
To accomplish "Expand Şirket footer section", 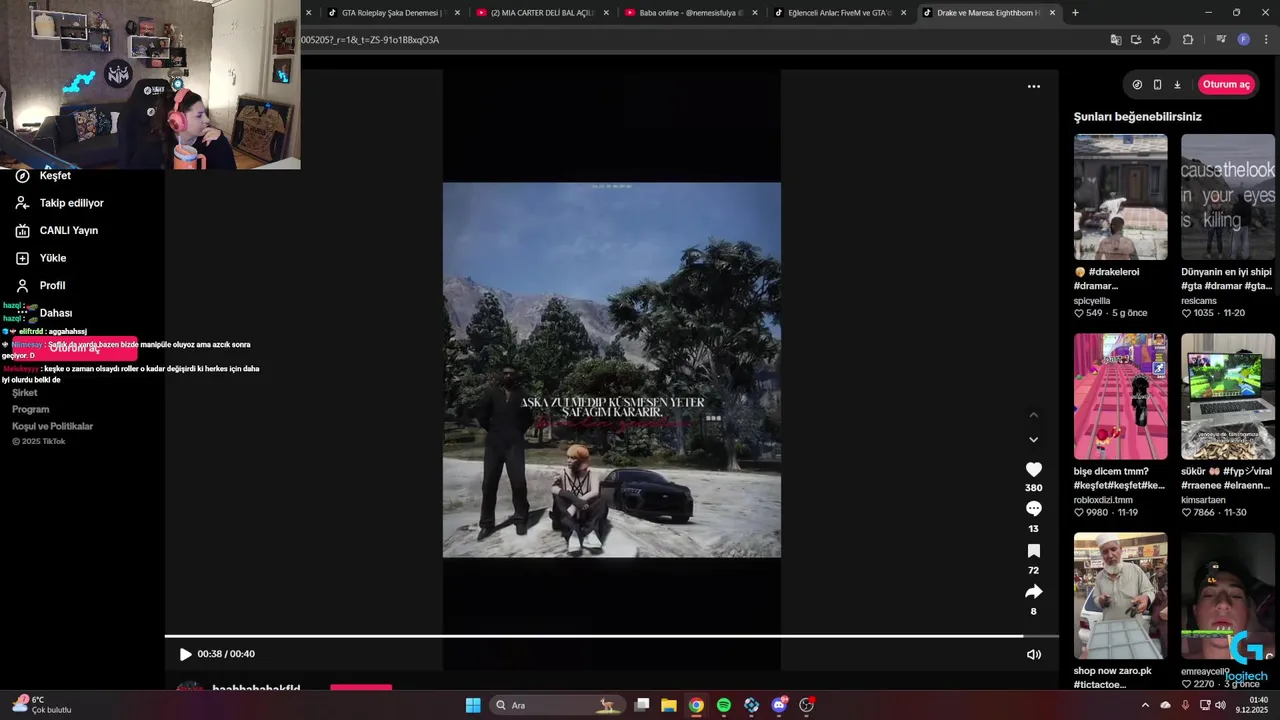I will pos(24,393).
